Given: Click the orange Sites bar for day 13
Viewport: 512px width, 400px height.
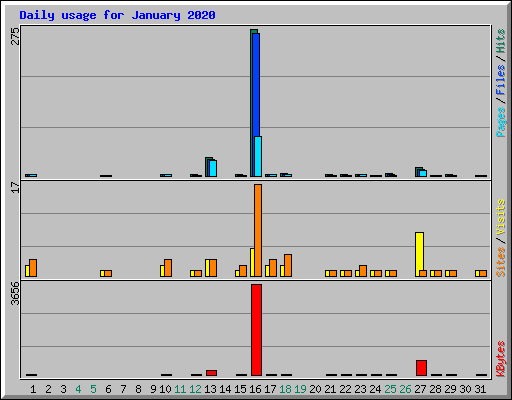Looking at the screenshot, I should pyautogui.click(x=213, y=268).
